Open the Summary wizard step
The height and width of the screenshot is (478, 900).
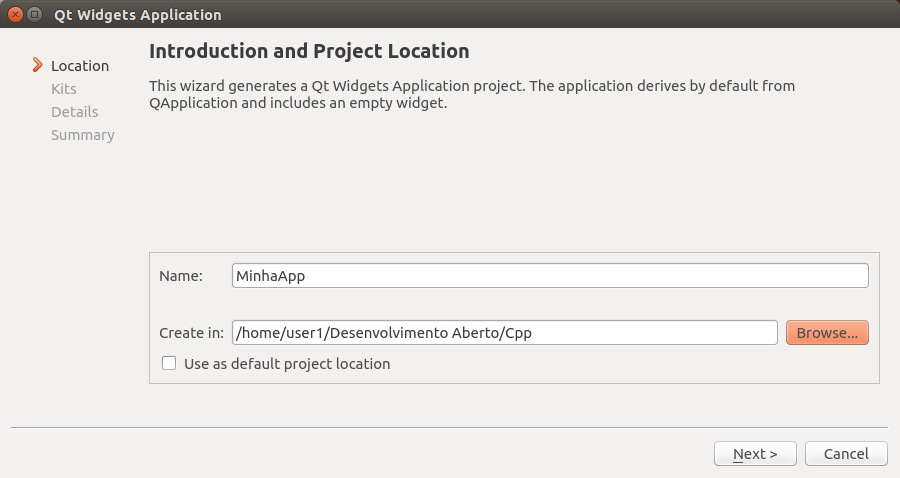pos(83,135)
